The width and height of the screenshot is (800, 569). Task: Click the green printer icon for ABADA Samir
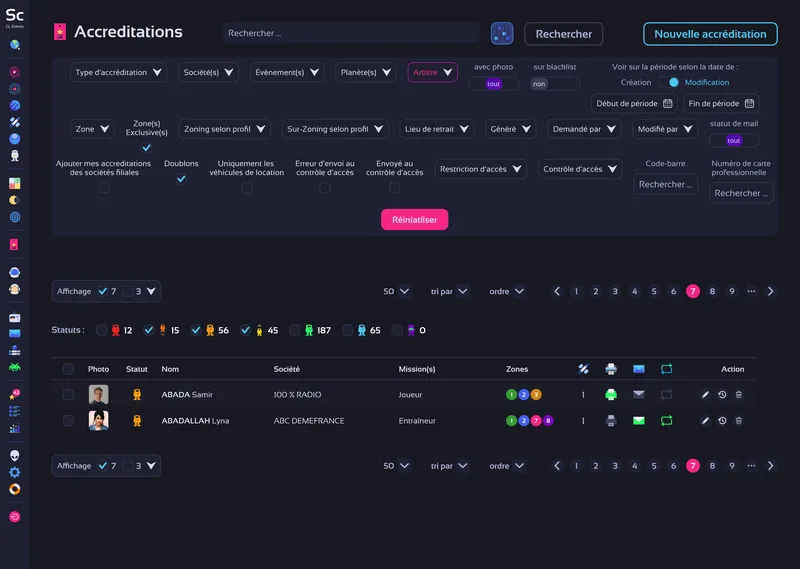[611, 395]
